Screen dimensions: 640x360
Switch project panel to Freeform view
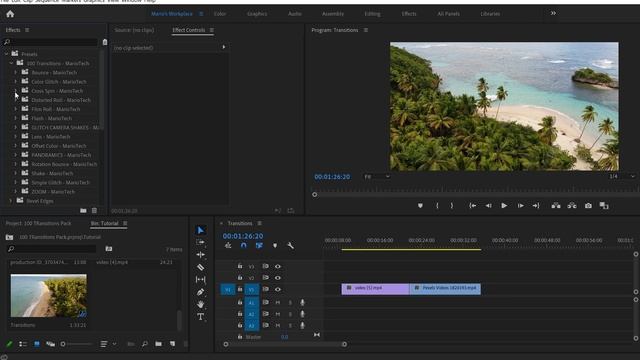point(50,344)
